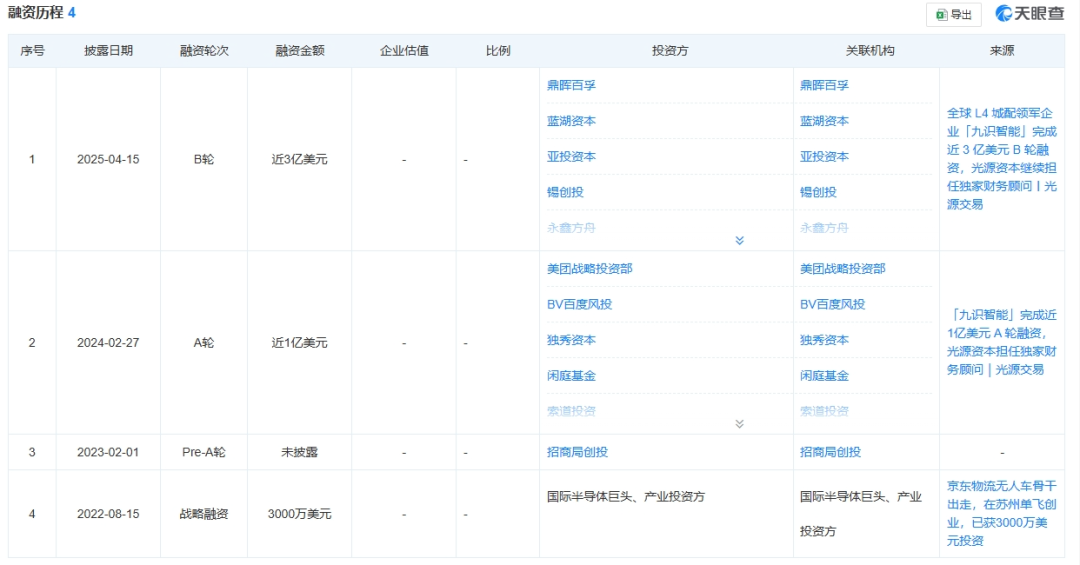
Task: Open investor 永鑫方舟 in 投资方 column
Action: coord(571,228)
